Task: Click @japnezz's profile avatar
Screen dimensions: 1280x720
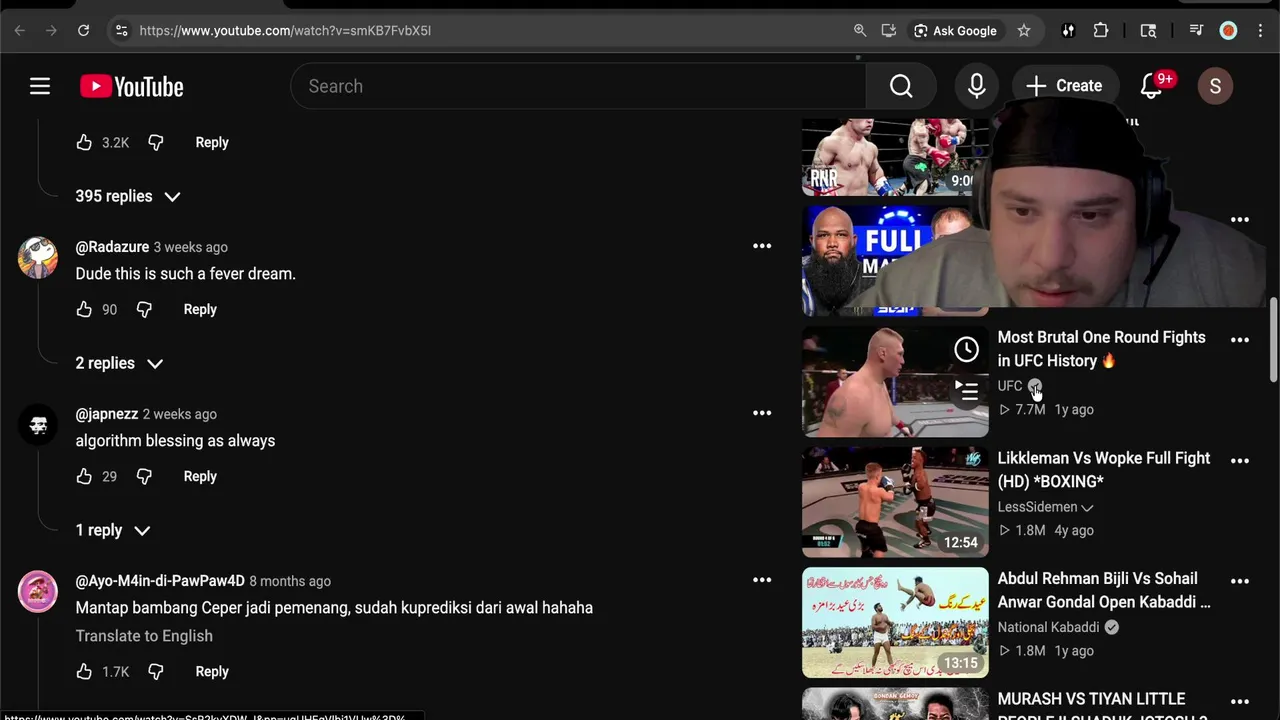Action: pos(38,425)
